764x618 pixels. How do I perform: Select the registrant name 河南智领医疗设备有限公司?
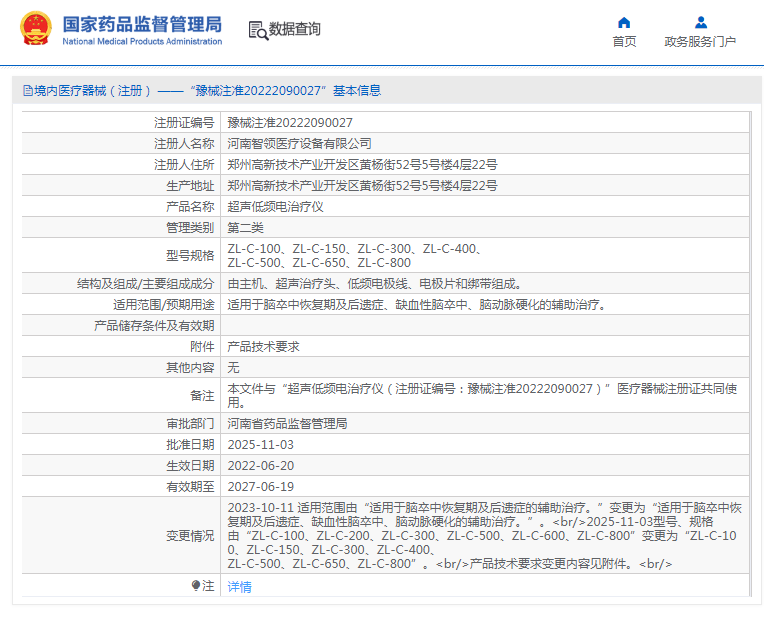click(299, 143)
